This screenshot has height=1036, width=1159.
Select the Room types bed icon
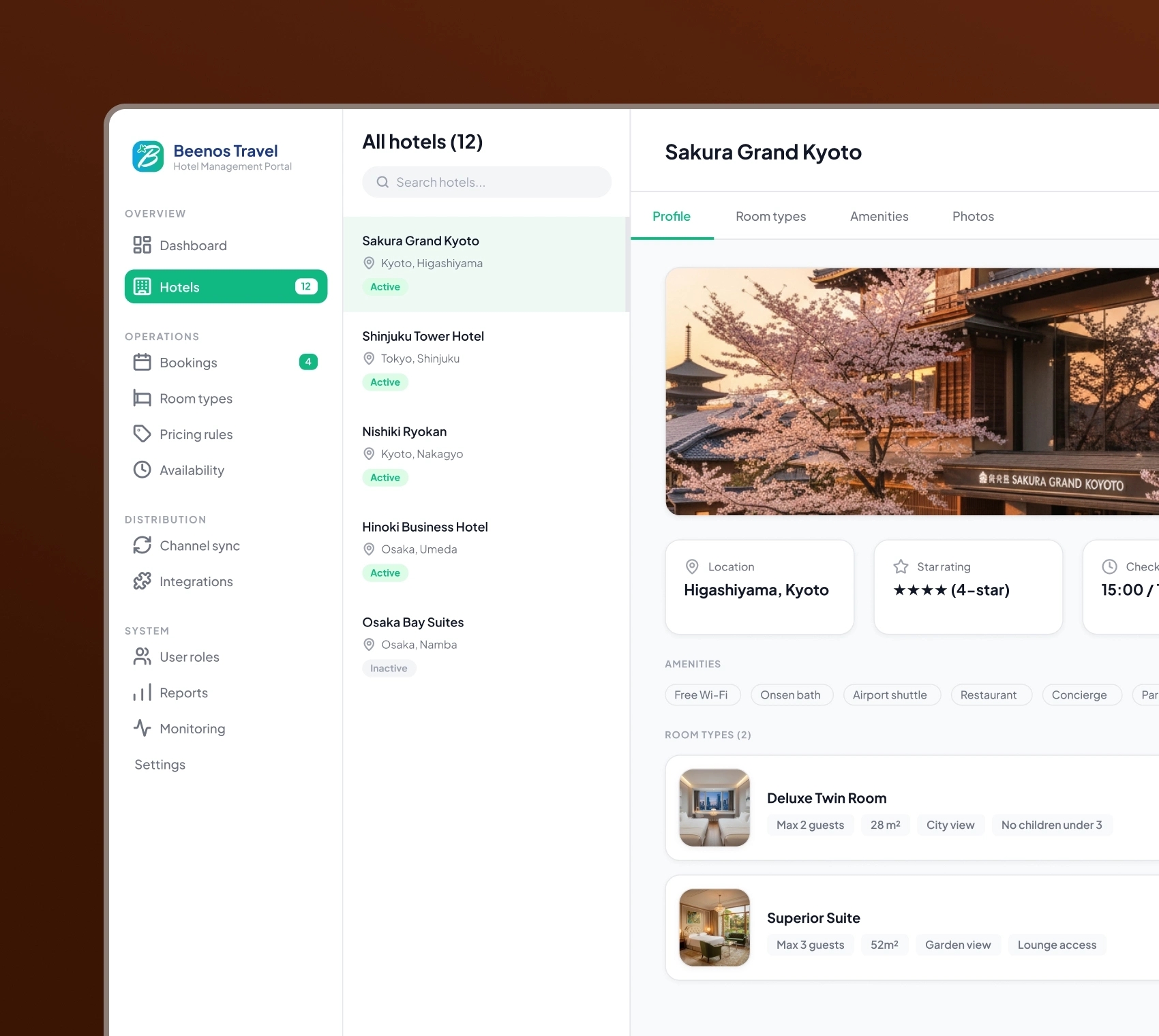pyautogui.click(x=142, y=399)
